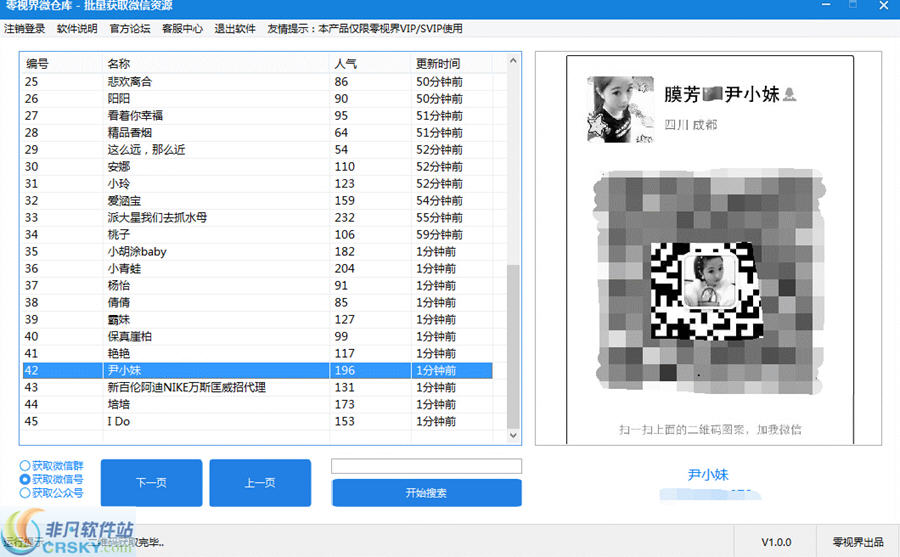Click the search text input field
This screenshot has width=900, height=557.
[426, 466]
